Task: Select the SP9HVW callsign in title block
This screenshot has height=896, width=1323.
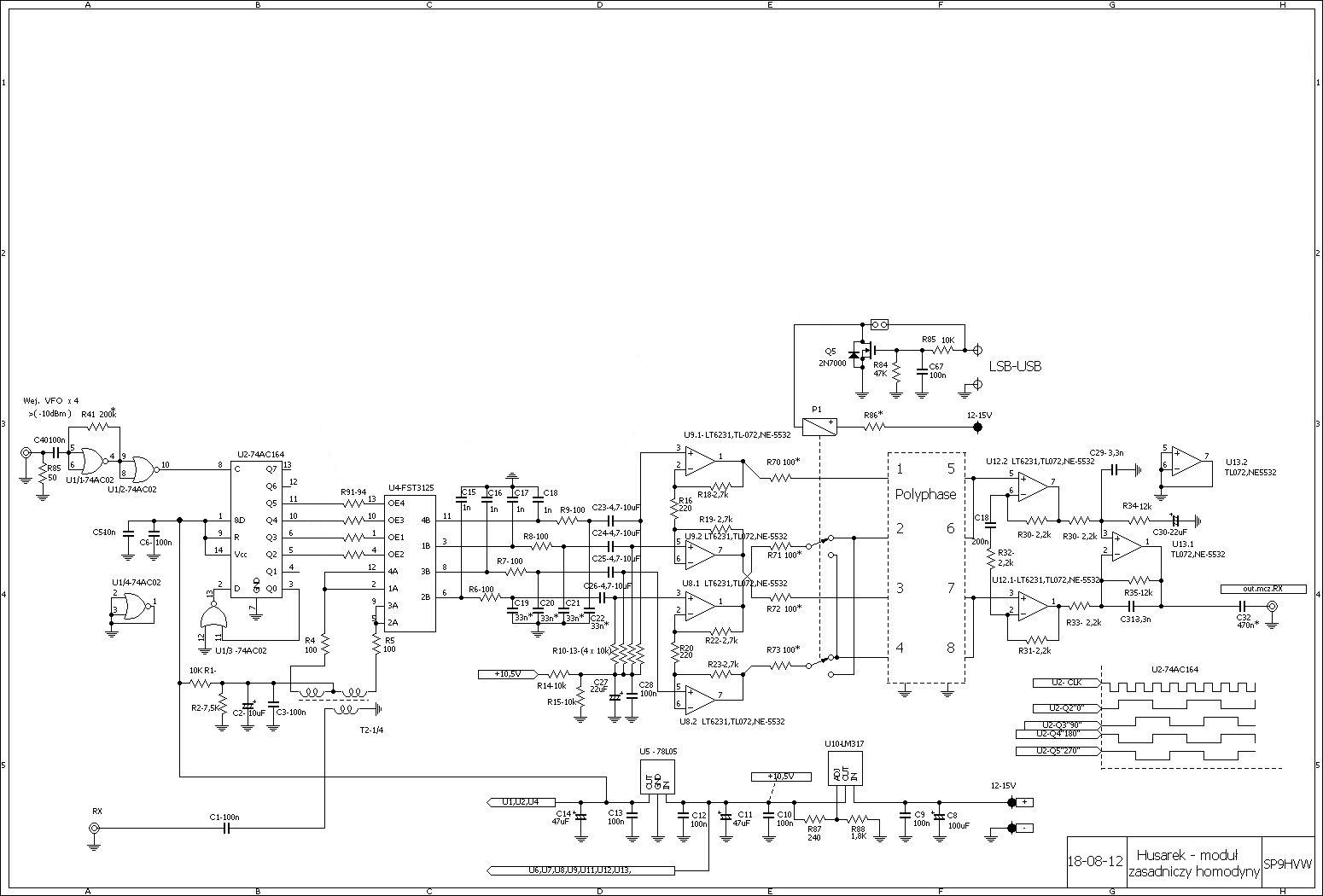Action: click(x=1286, y=863)
